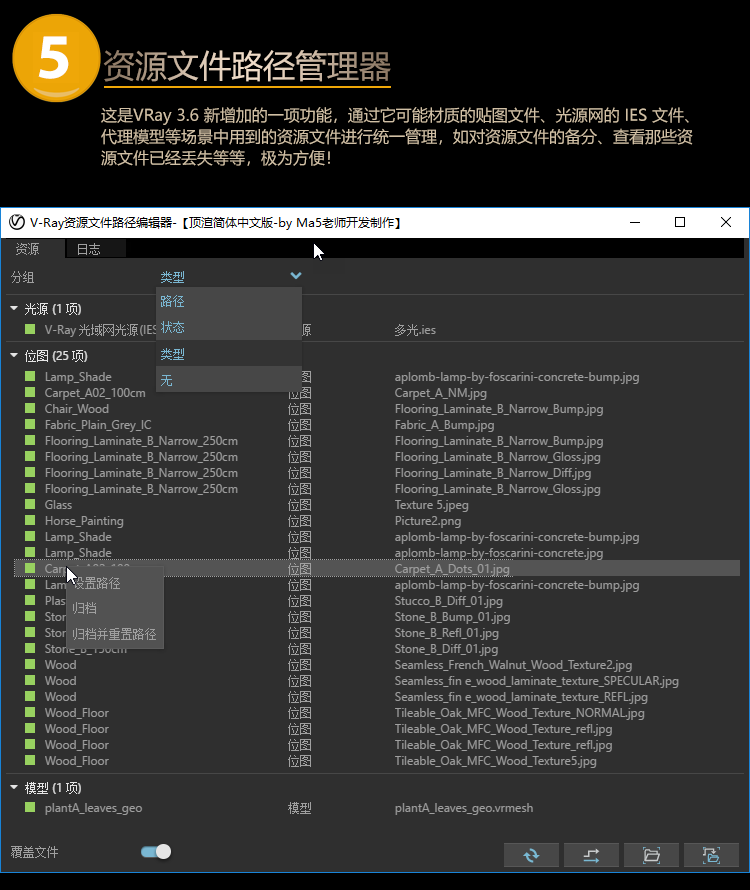
Task: Click file name Texture 5.jpeg
Action: coord(431,505)
